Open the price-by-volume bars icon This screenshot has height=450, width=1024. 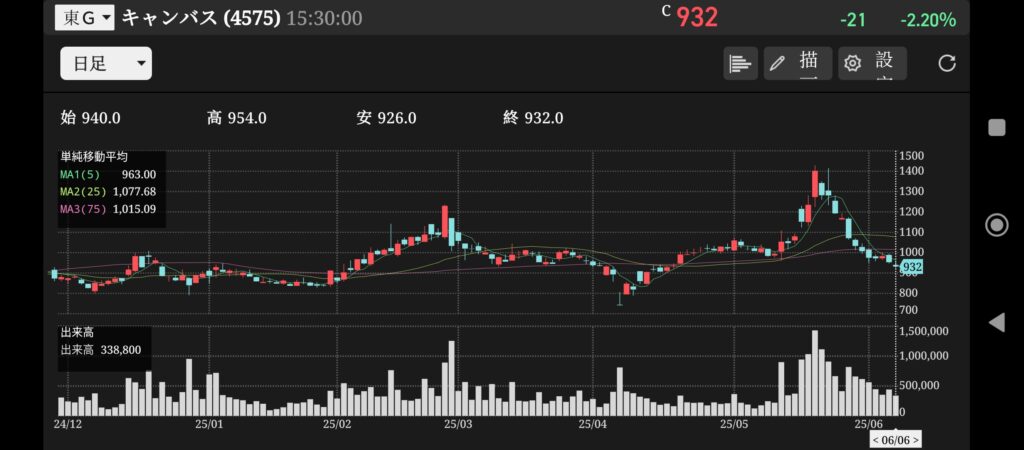pos(740,63)
